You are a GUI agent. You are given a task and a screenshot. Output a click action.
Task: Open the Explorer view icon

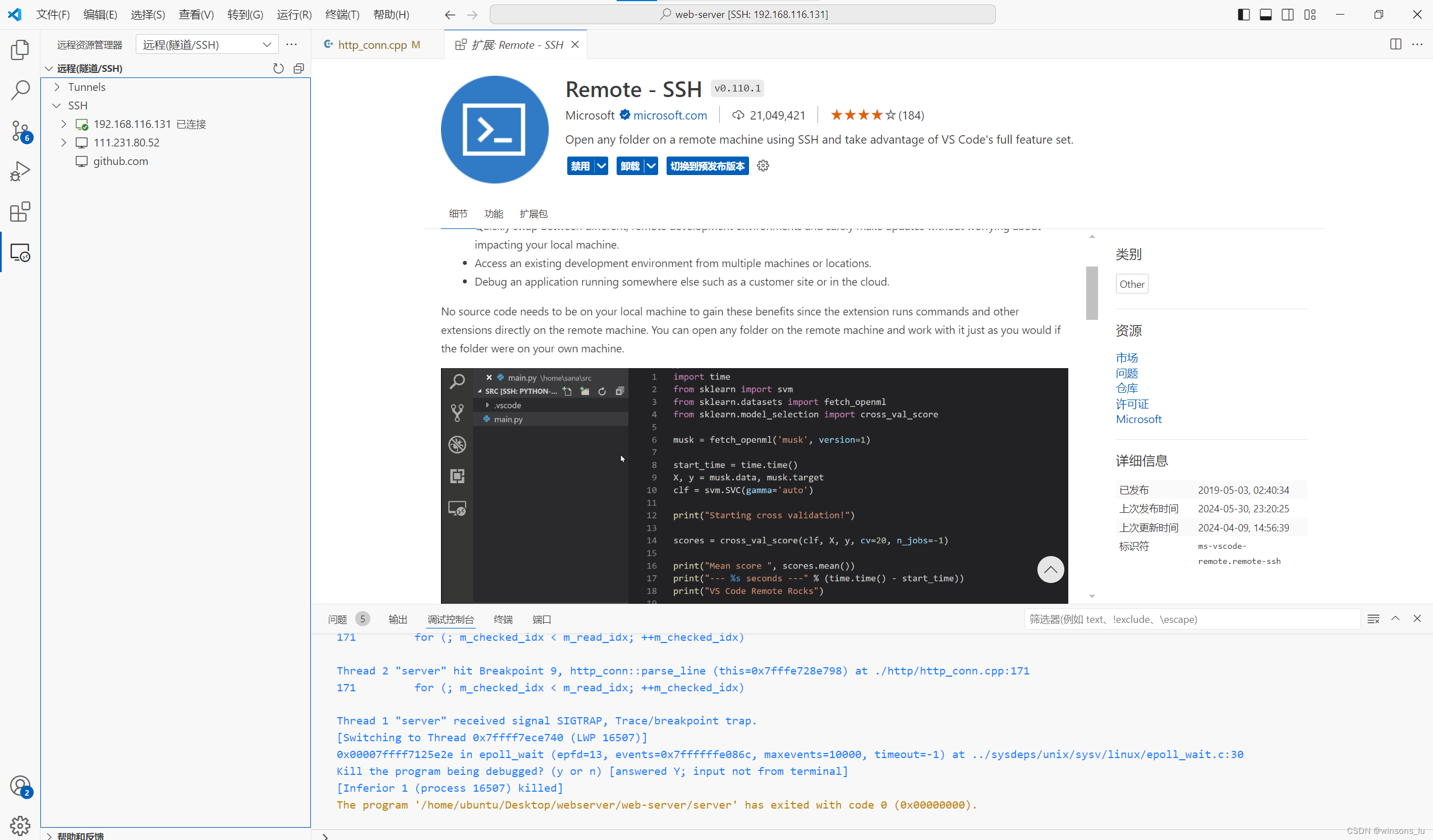[20, 49]
